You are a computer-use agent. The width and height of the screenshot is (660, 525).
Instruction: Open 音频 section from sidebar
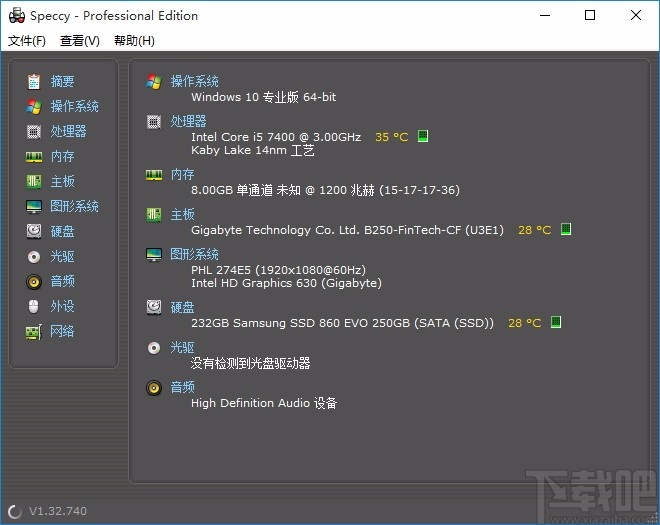[62, 281]
